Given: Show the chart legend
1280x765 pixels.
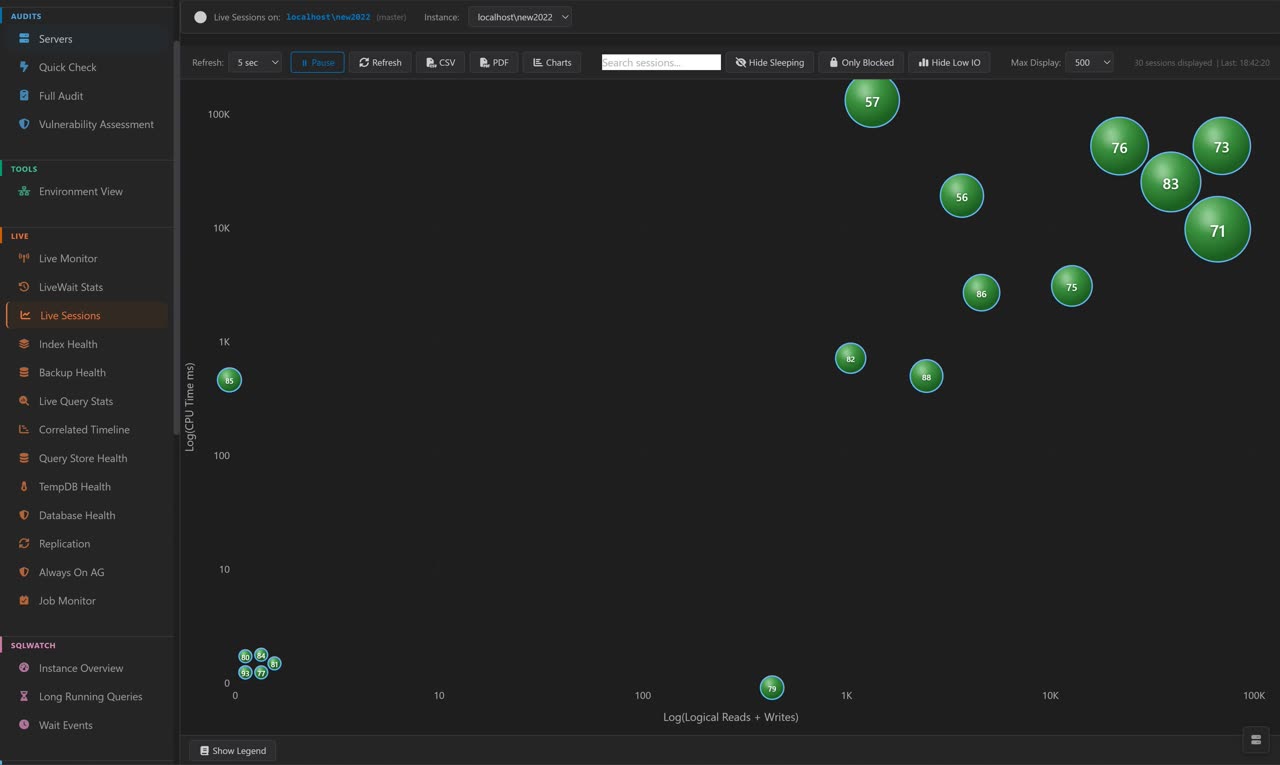Looking at the screenshot, I should click(232, 750).
